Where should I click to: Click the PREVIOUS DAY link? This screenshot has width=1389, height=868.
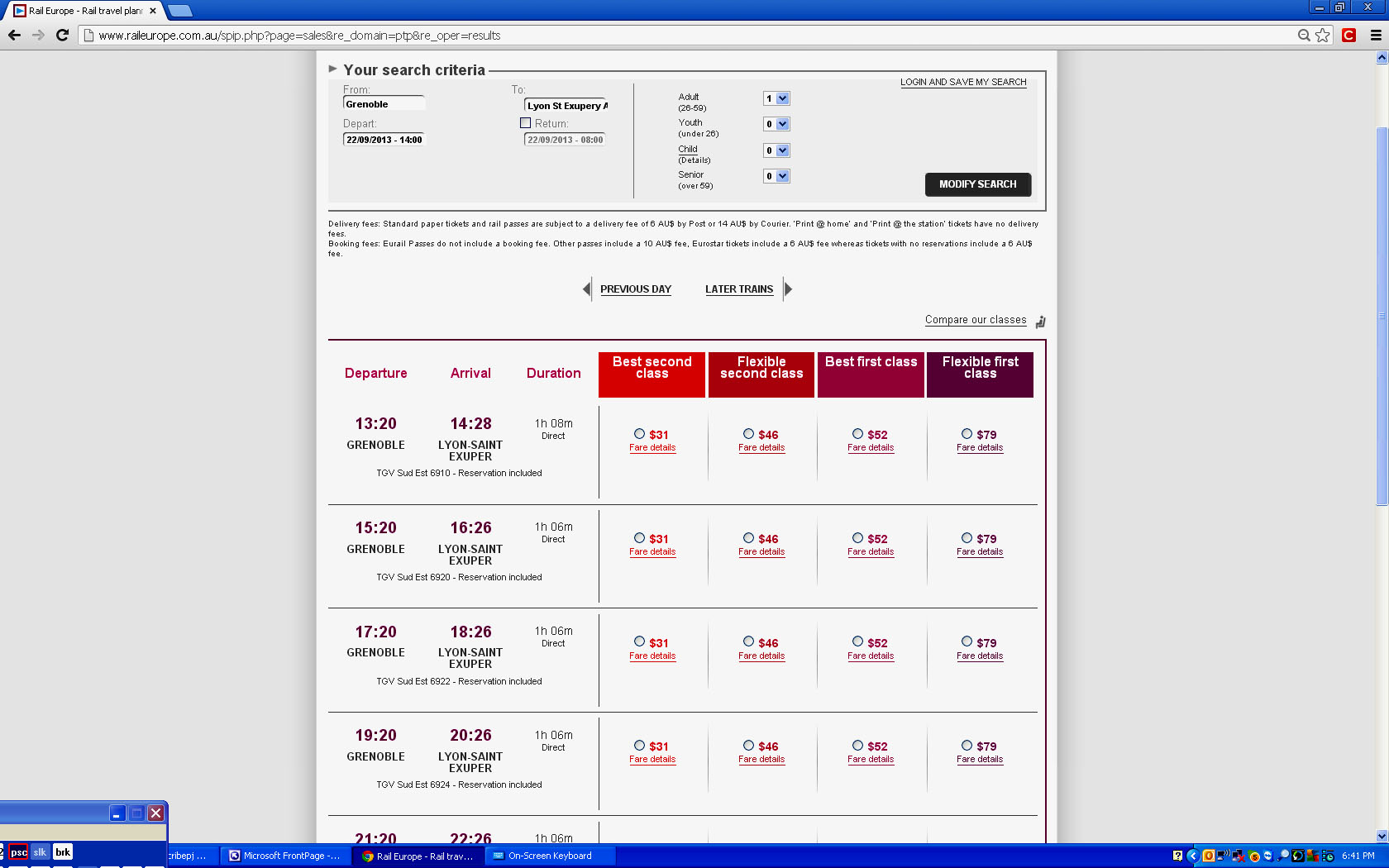(x=636, y=289)
